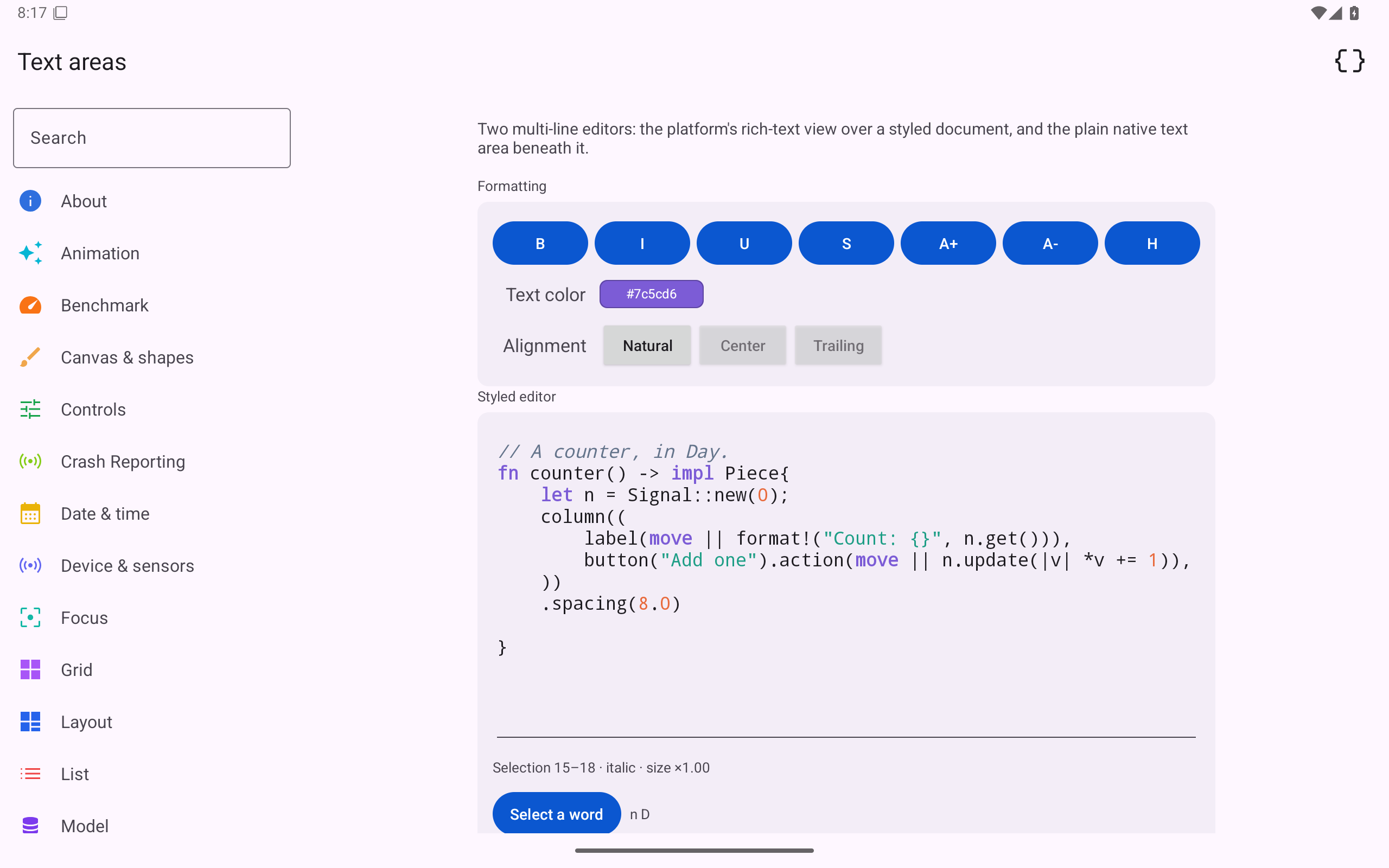Open Benchmark in sidebar
Screen dimensions: 1389x868
coord(152,305)
